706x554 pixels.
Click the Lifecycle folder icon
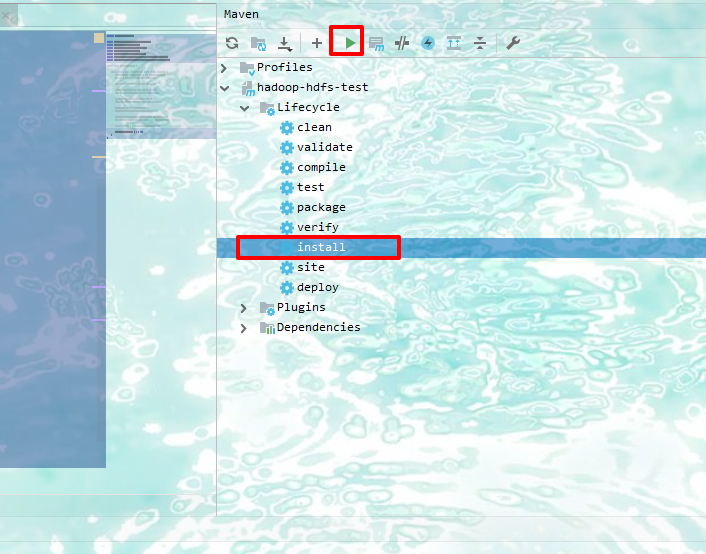click(x=267, y=108)
